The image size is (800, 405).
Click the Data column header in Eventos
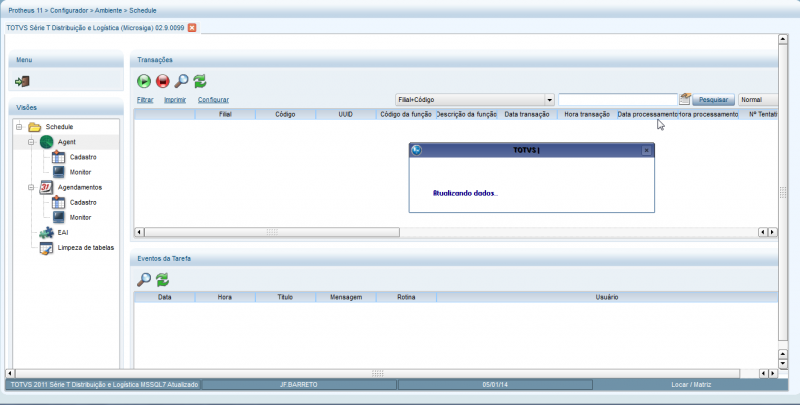[x=164, y=297]
